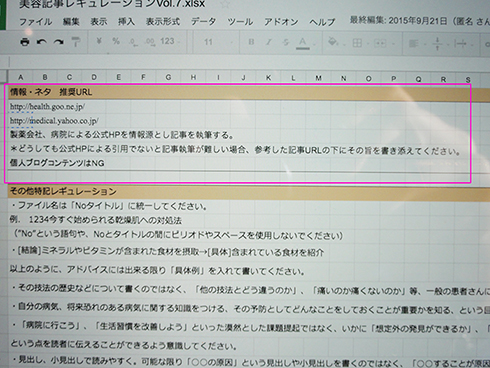This screenshot has height=368, width=490.
Task: Open the 123 more number formats dropdown
Action: click(170, 41)
